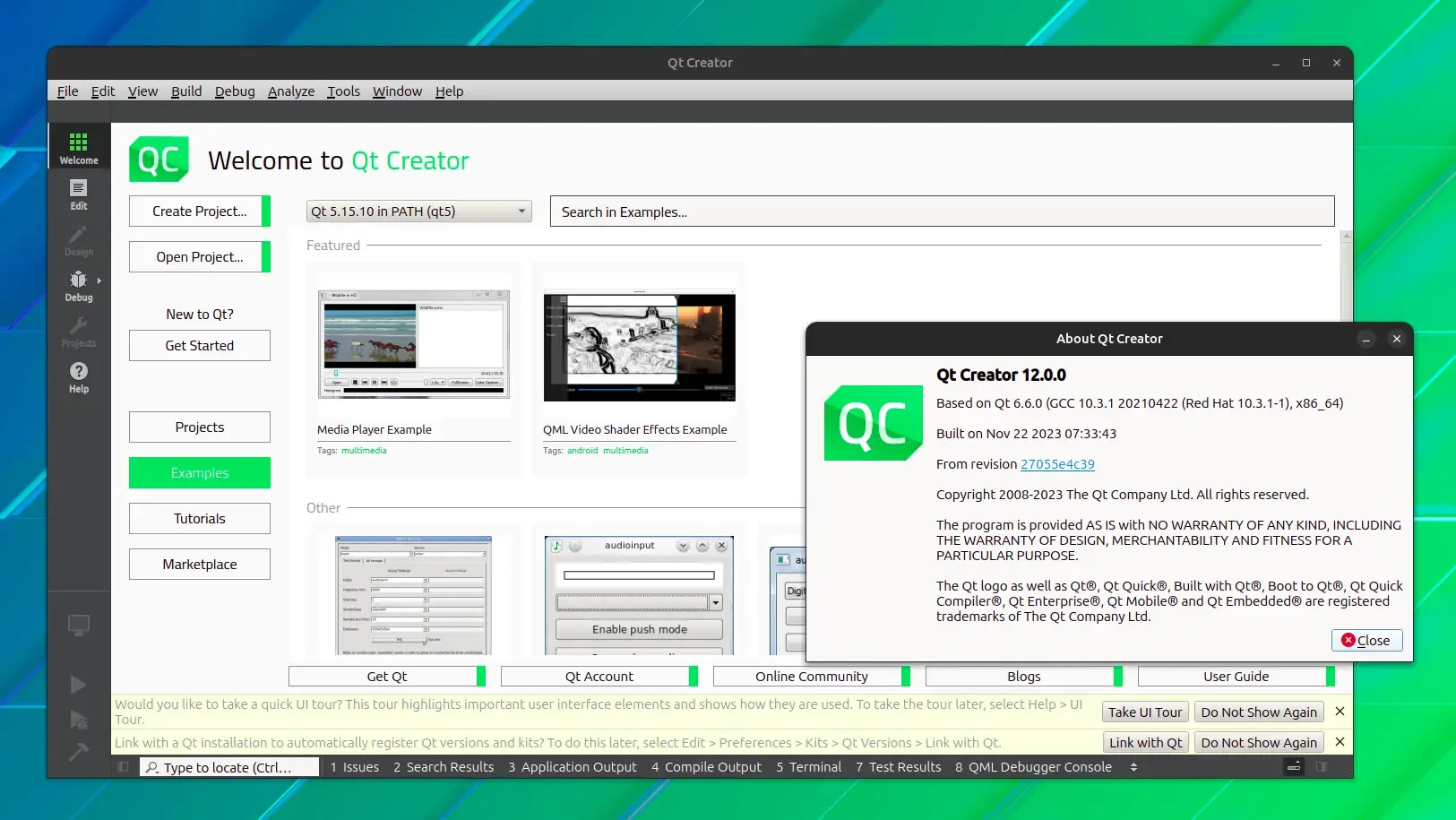Viewport: 1456px width, 820px height.
Task: Click the Create Project button
Action: 200,211
